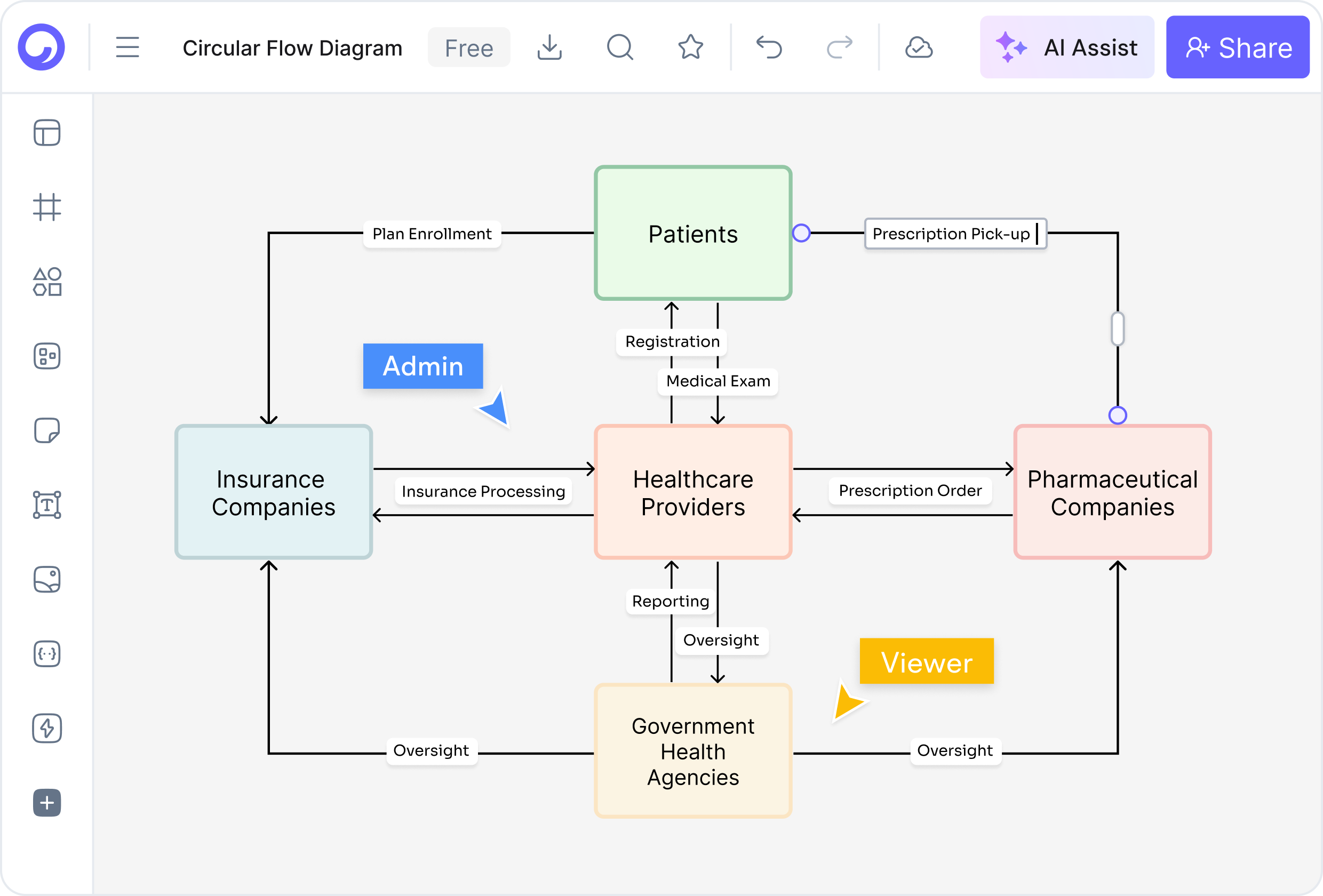
Task: Click the undo arrow
Action: [769, 47]
